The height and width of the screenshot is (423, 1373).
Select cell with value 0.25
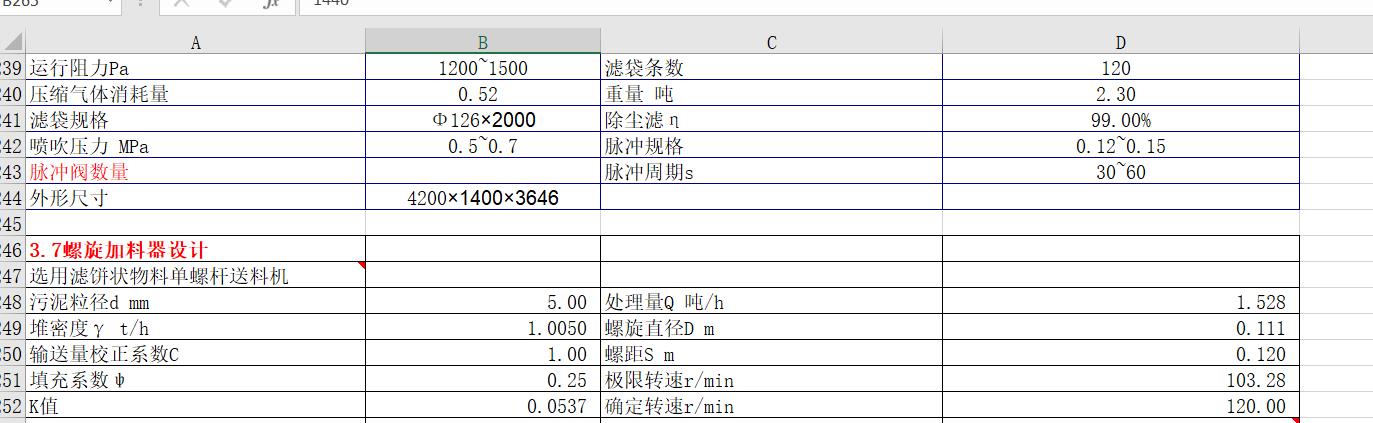pyautogui.click(x=483, y=380)
